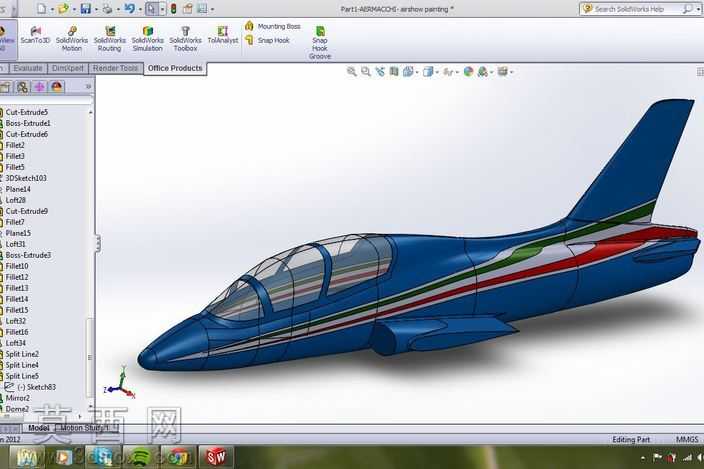This screenshot has height=469, width=704.
Task: Launch the ScanTo3D add-in
Action: click(x=35, y=35)
